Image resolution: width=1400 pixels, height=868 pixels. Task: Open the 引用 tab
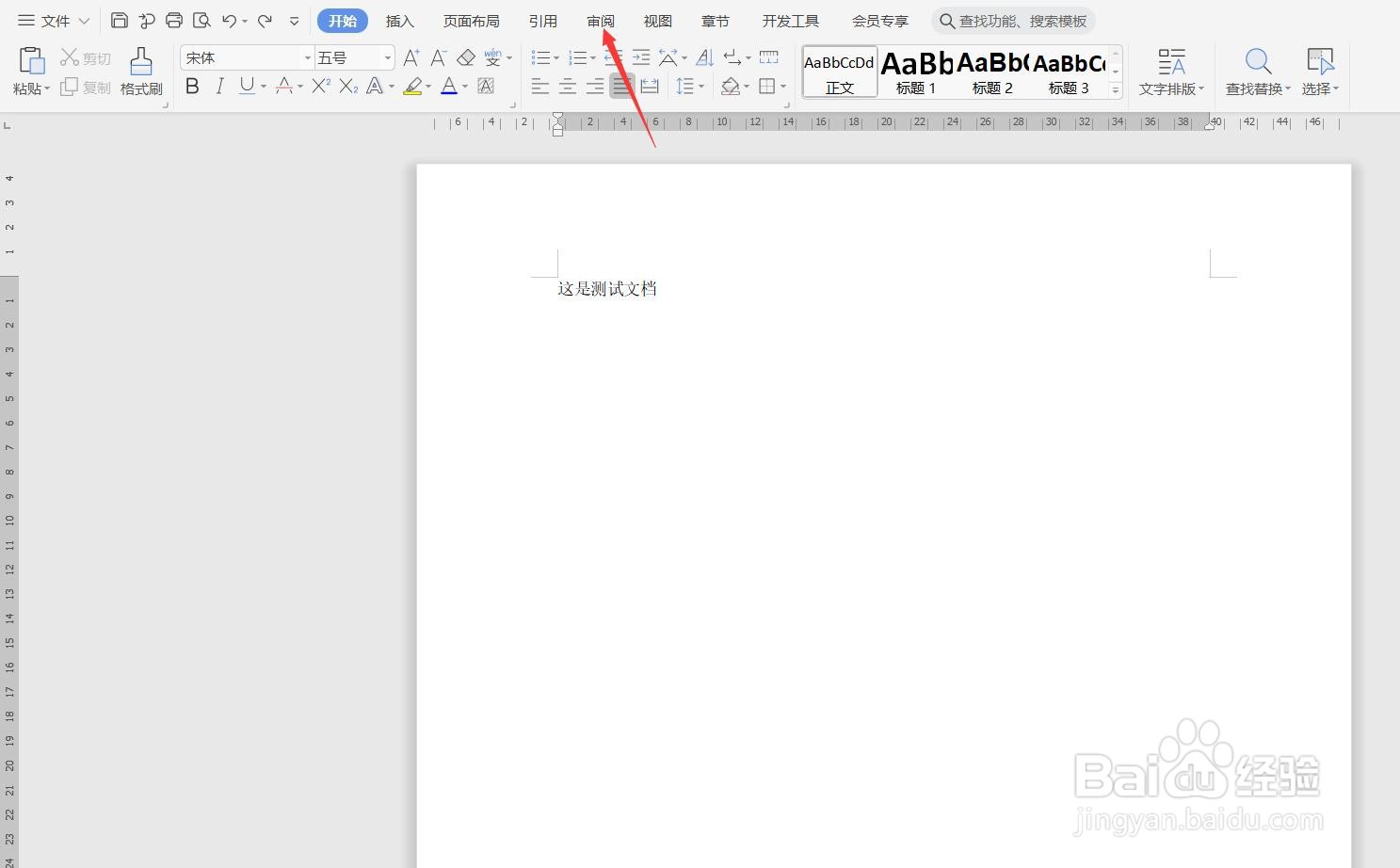tap(543, 21)
